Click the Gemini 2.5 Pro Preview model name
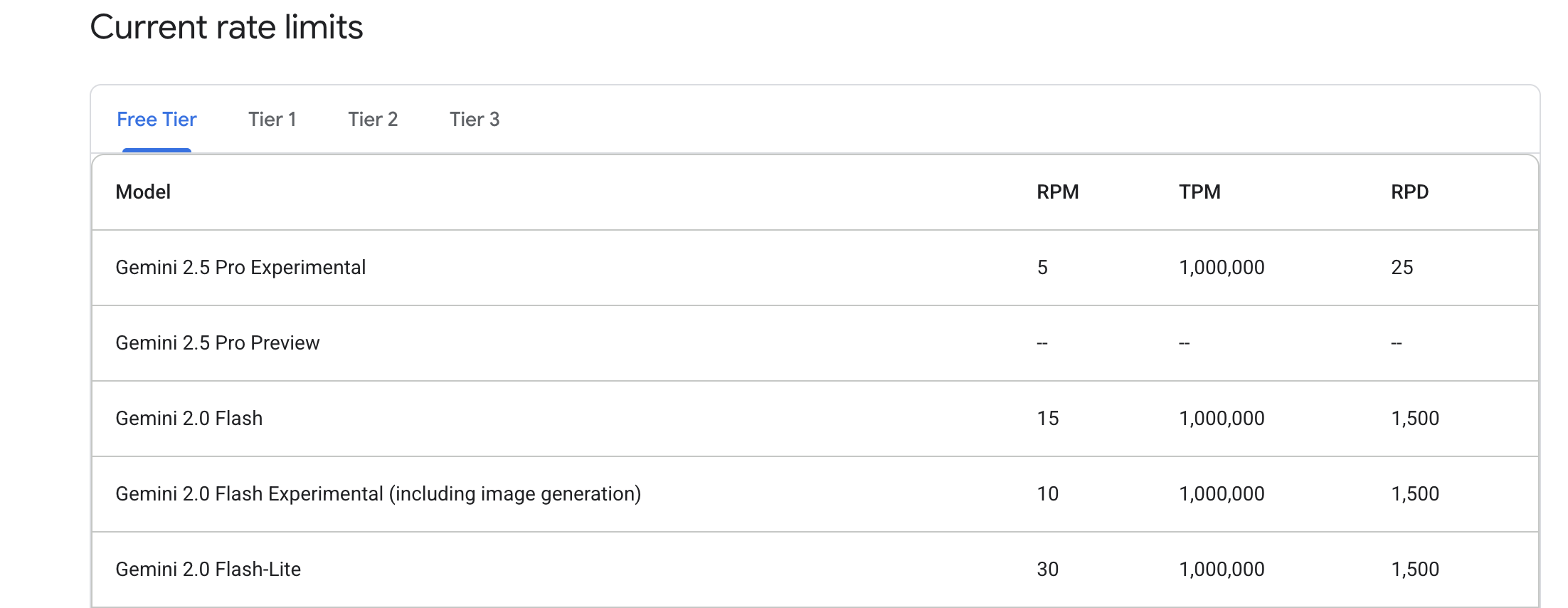Image resolution: width=1568 pixels, height=608 pixels. click(218, 343)
